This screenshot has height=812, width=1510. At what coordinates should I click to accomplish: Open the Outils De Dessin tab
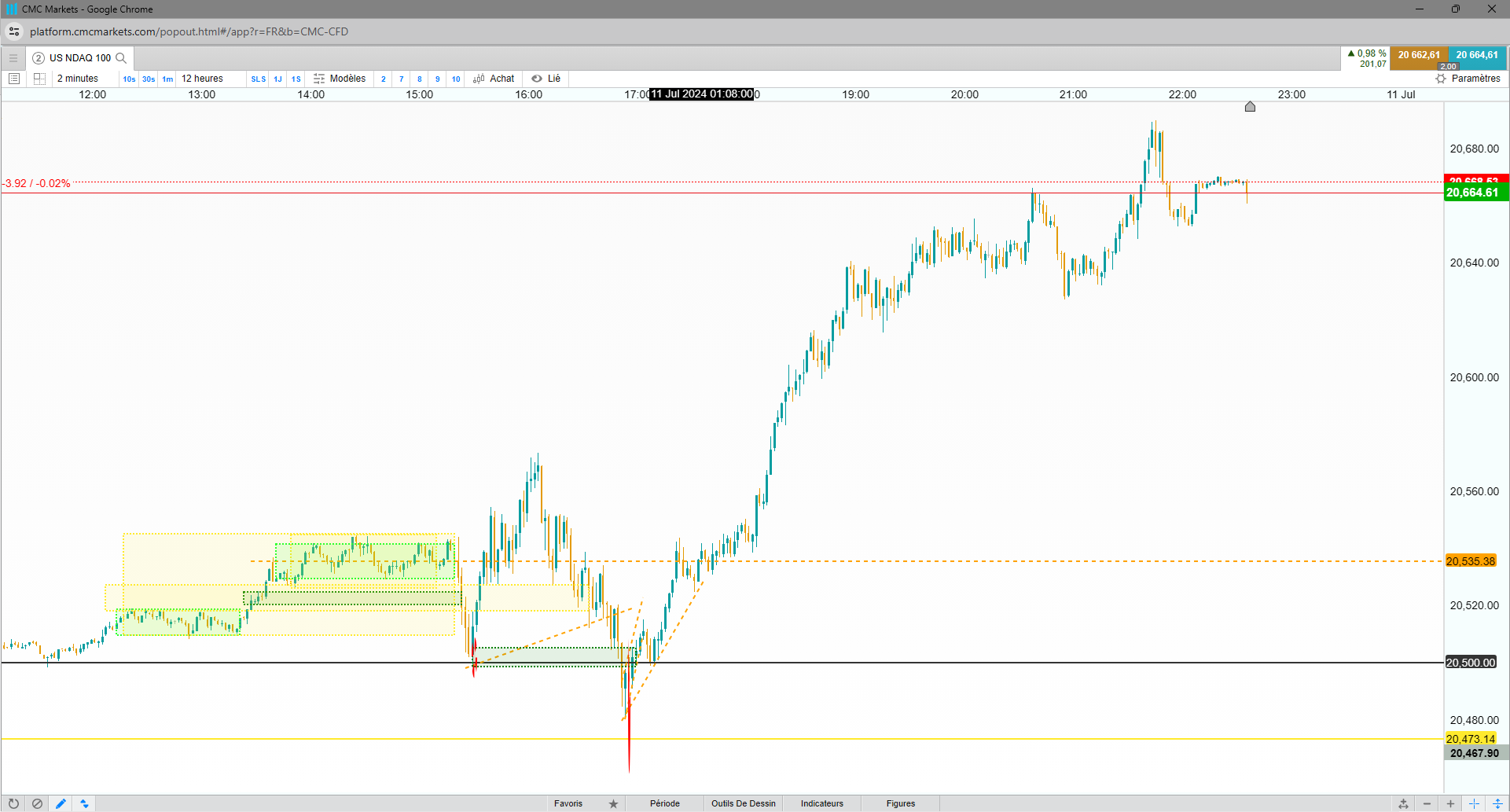point(744,803)
